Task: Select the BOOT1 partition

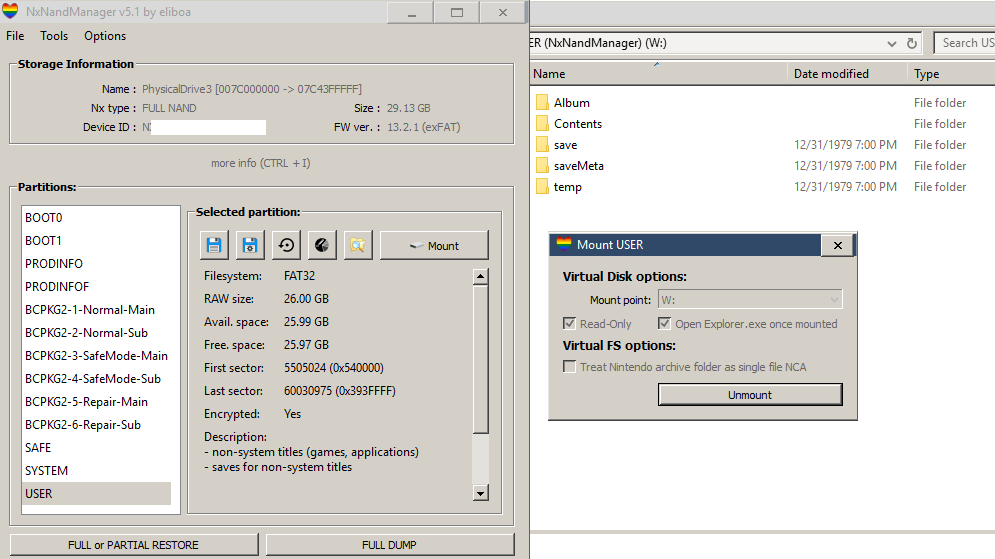Action: [96, 240]
